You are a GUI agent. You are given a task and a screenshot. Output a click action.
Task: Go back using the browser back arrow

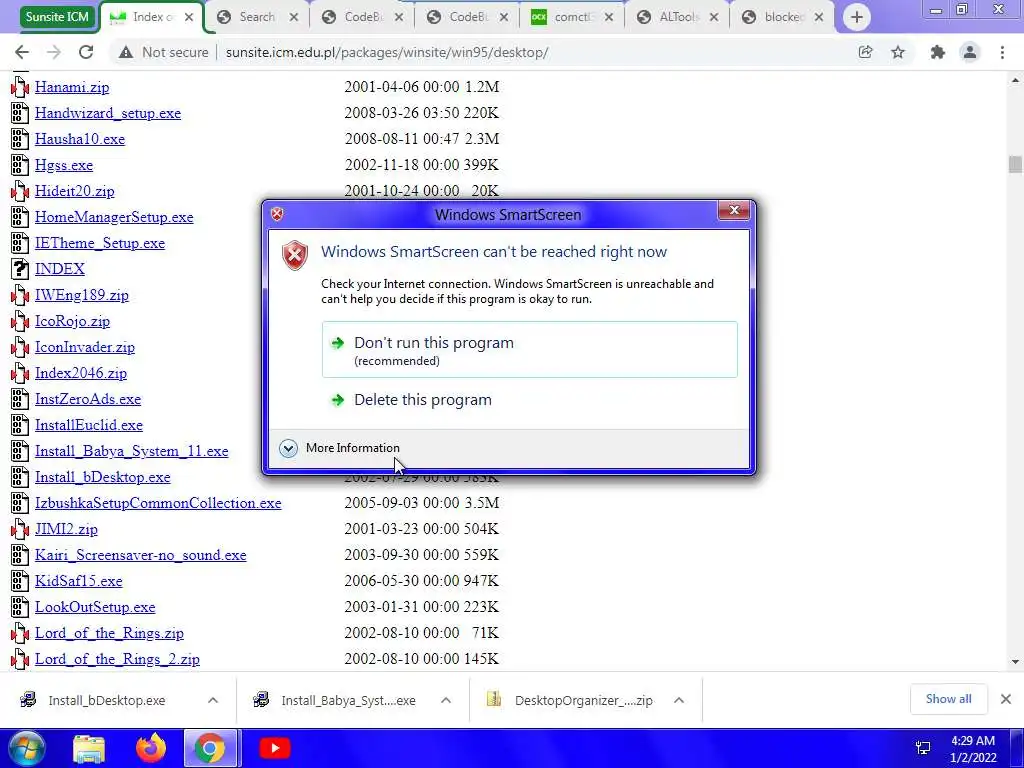[22, 52]
